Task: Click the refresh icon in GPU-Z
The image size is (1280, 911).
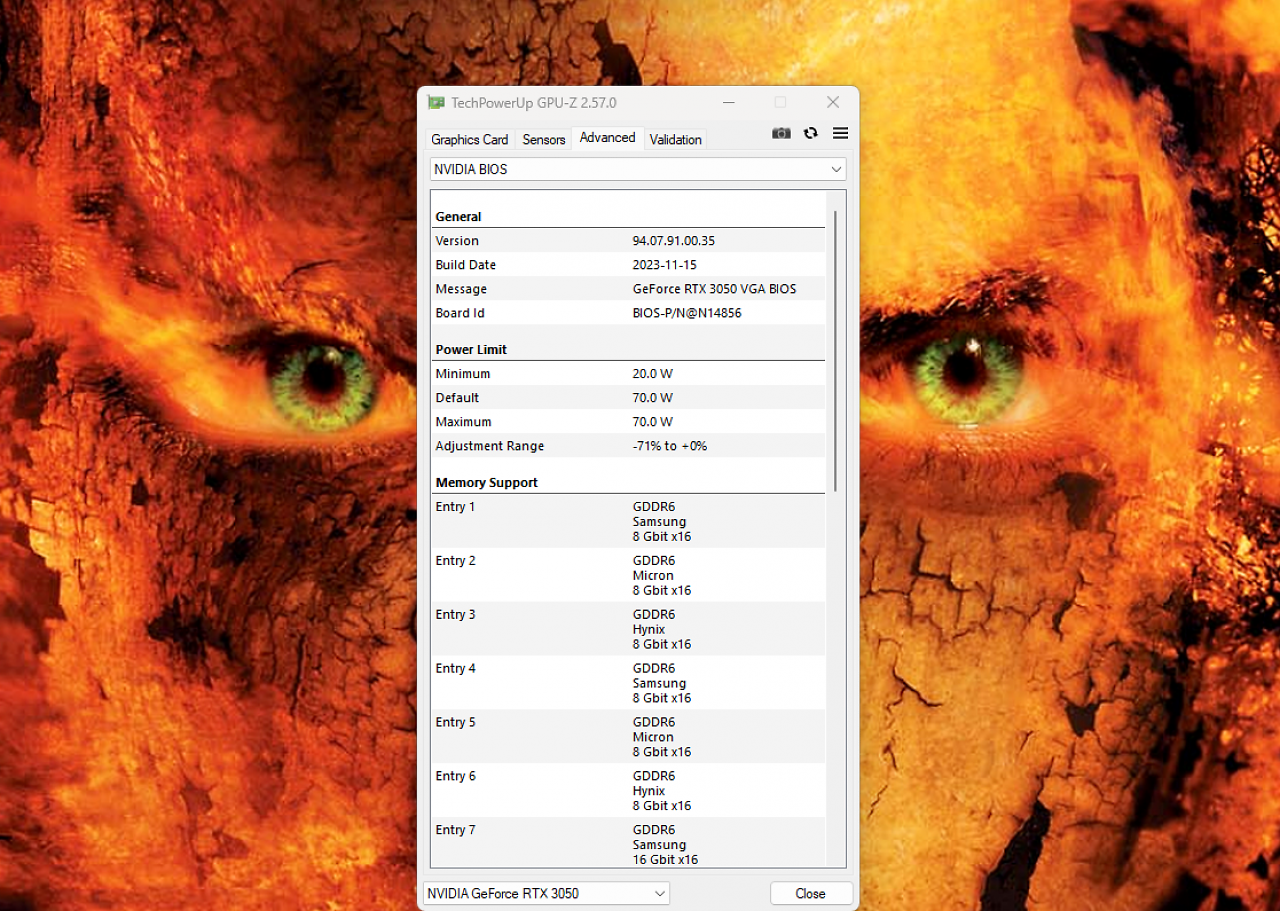Action: click(x=811, y=133)
